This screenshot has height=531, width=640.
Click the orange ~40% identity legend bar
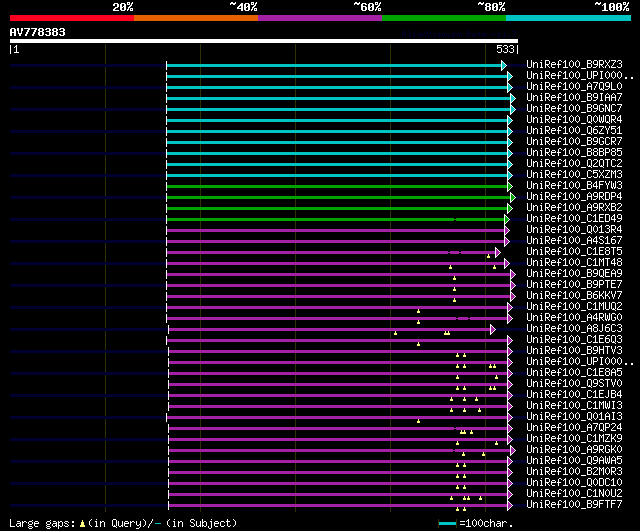(x=196, y=18)
